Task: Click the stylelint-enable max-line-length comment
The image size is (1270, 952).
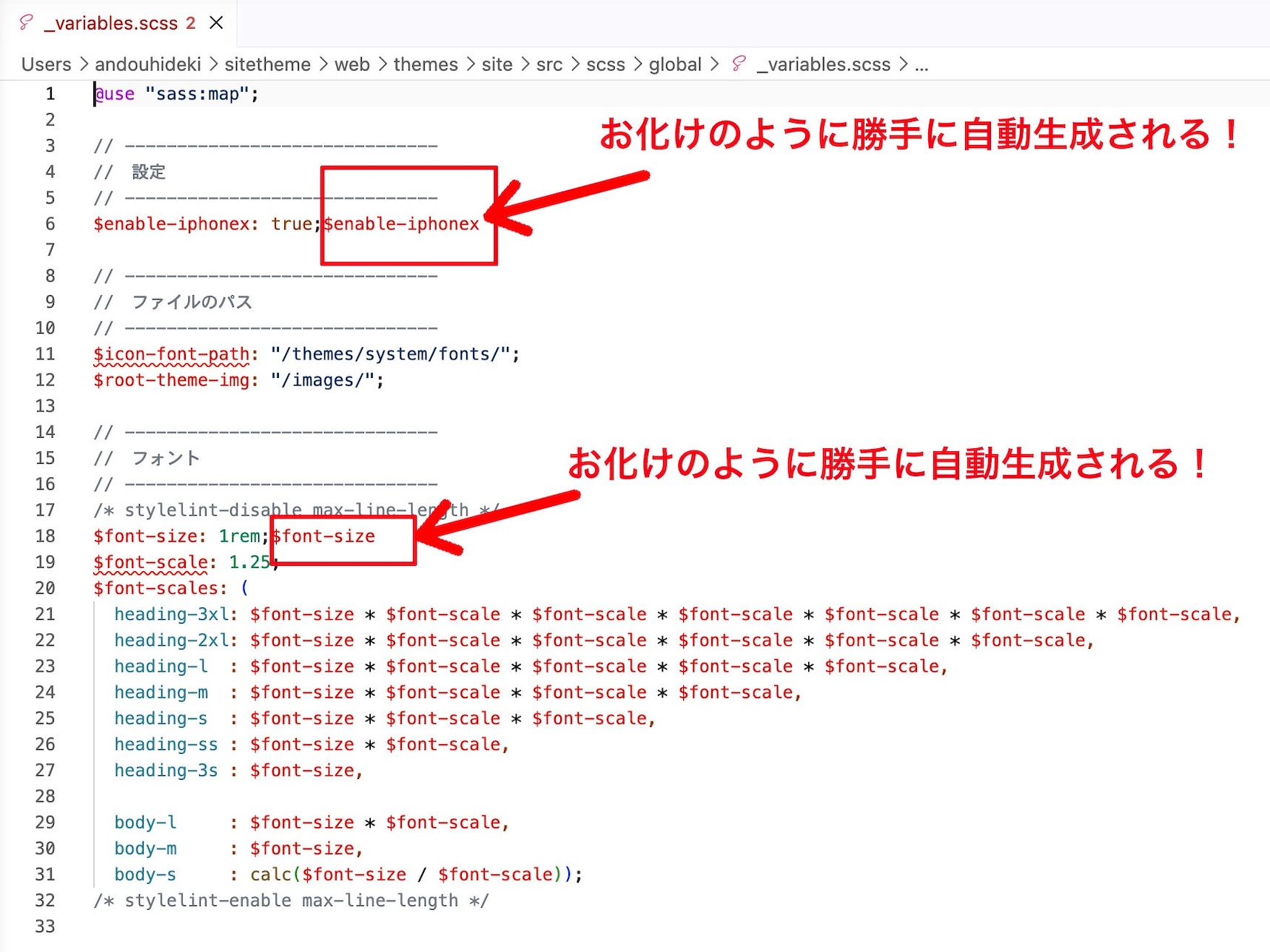Action: point(290,901)
